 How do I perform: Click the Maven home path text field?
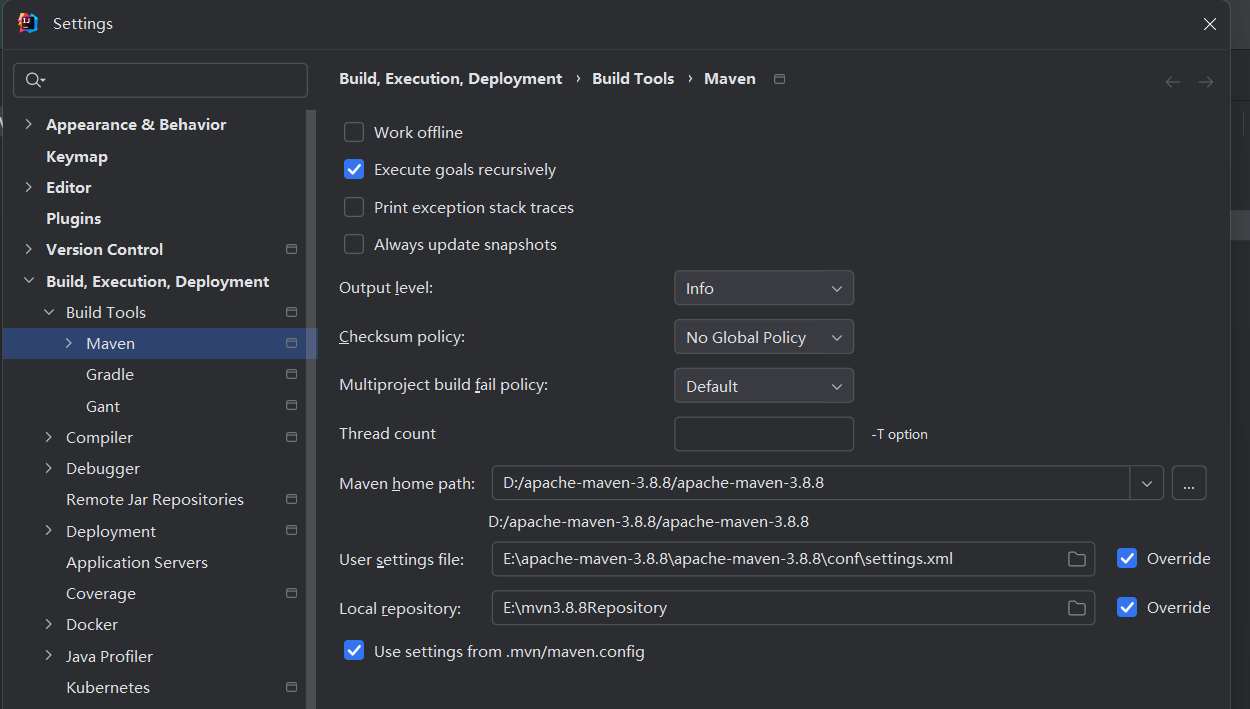pyautogui.click(x=811, y=484)
